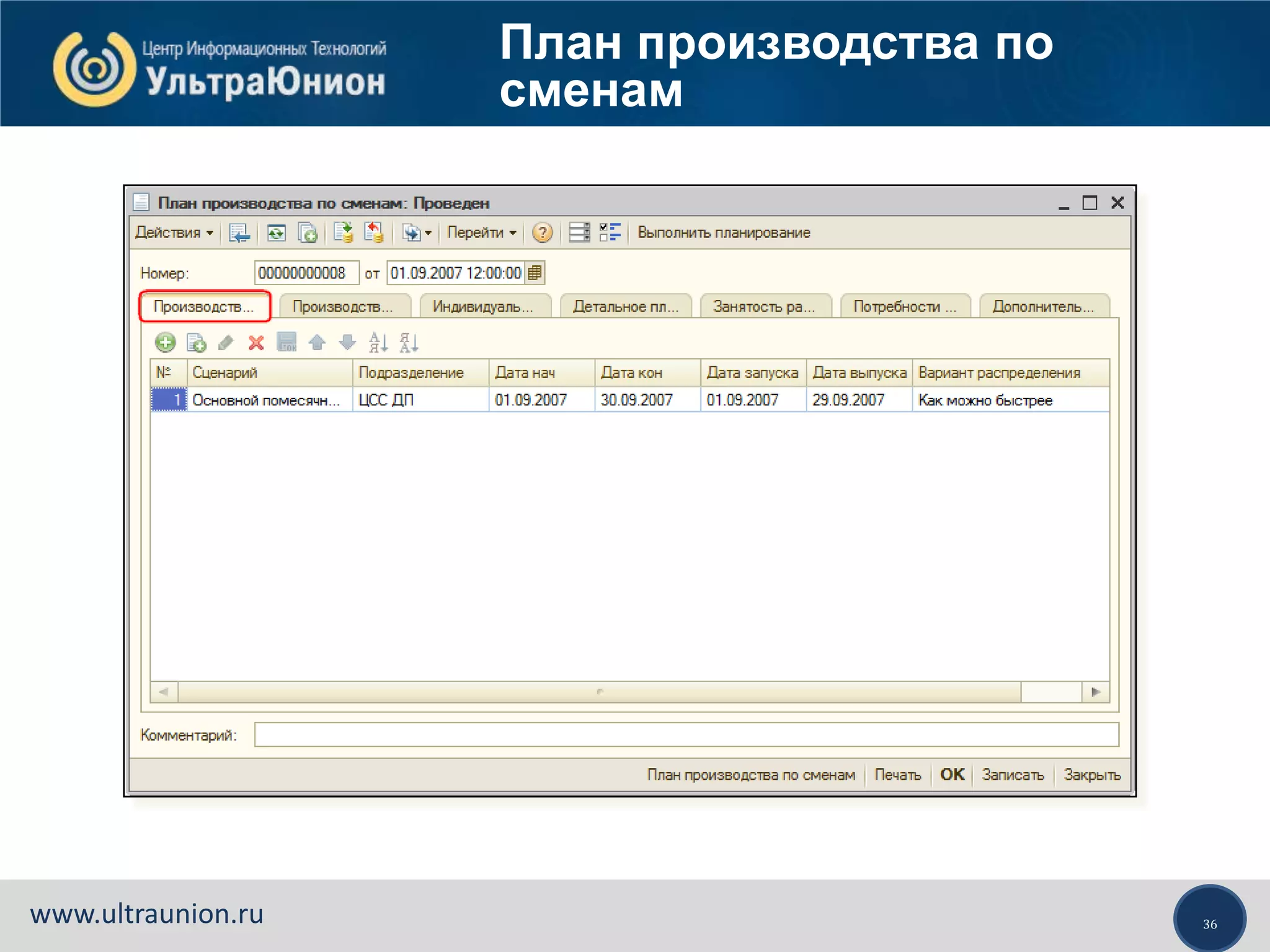Click sort descending Я-А icon
This screenshot has width=1270, height=952.
pos(409,342)
